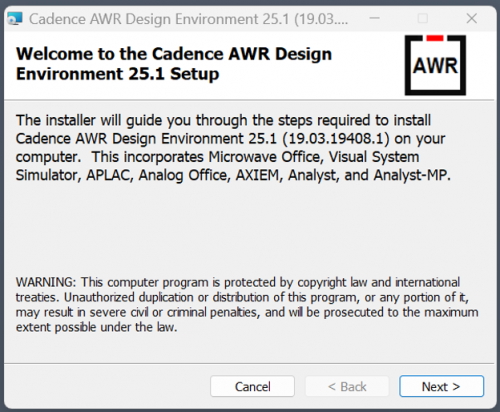Close the installer window
The image size is (500, 412).
pyautogui.click(x=472, y=18)
